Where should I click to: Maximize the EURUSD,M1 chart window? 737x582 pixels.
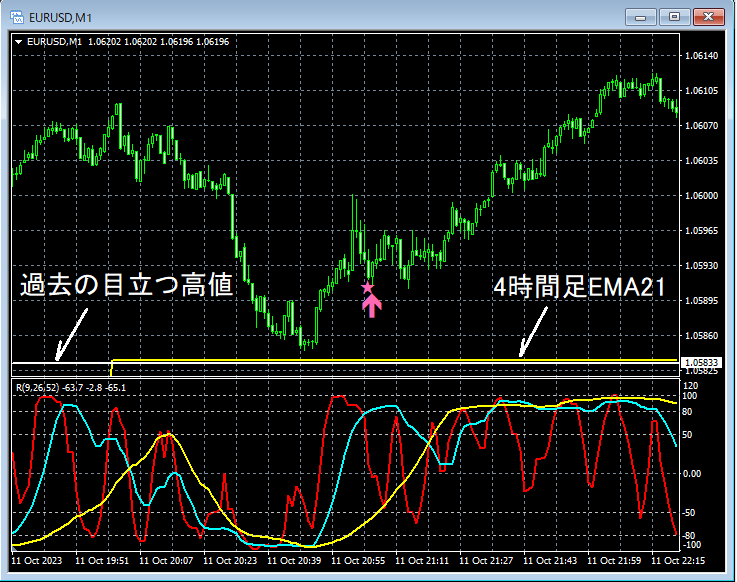coord(674,17)
